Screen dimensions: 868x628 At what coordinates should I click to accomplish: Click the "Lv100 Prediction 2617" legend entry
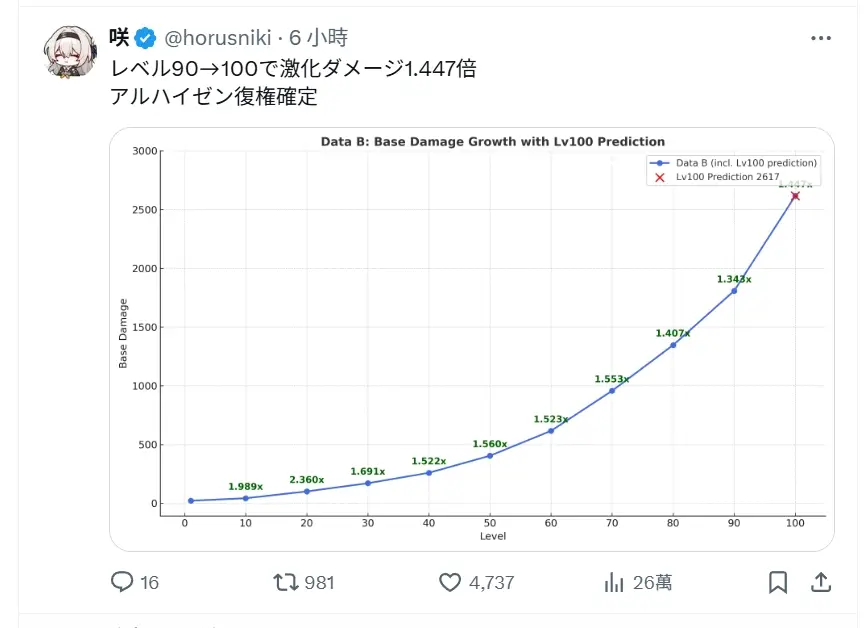[727, 176]
